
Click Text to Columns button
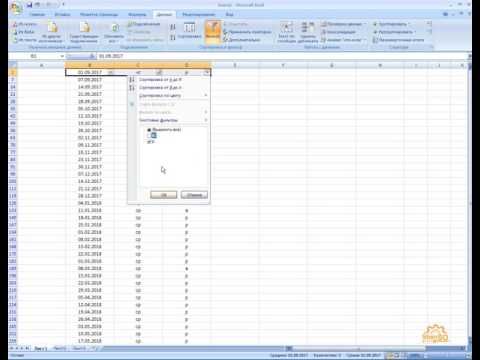point(286,32)
